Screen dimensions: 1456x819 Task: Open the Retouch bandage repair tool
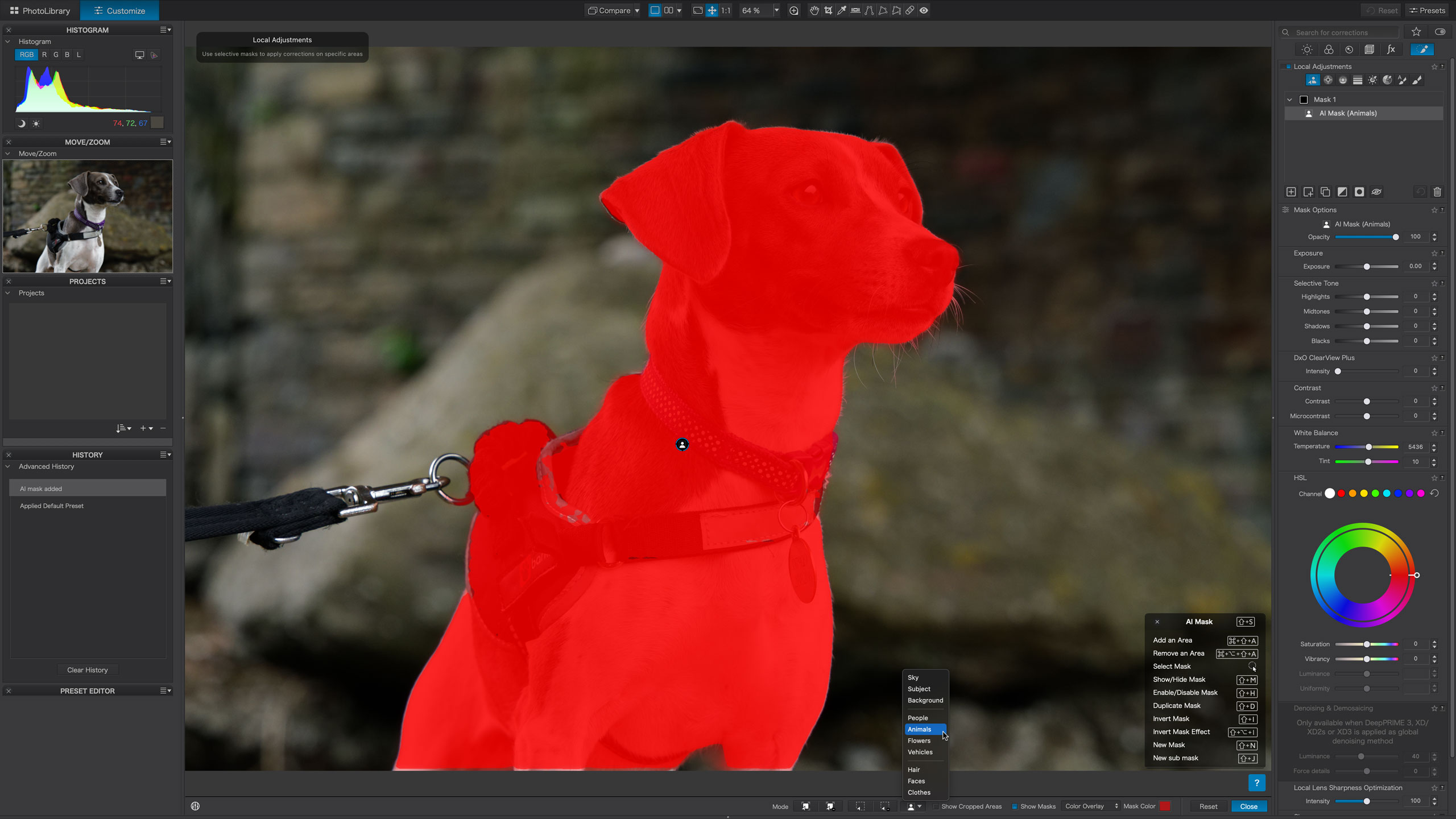click(x=910, y=10)
